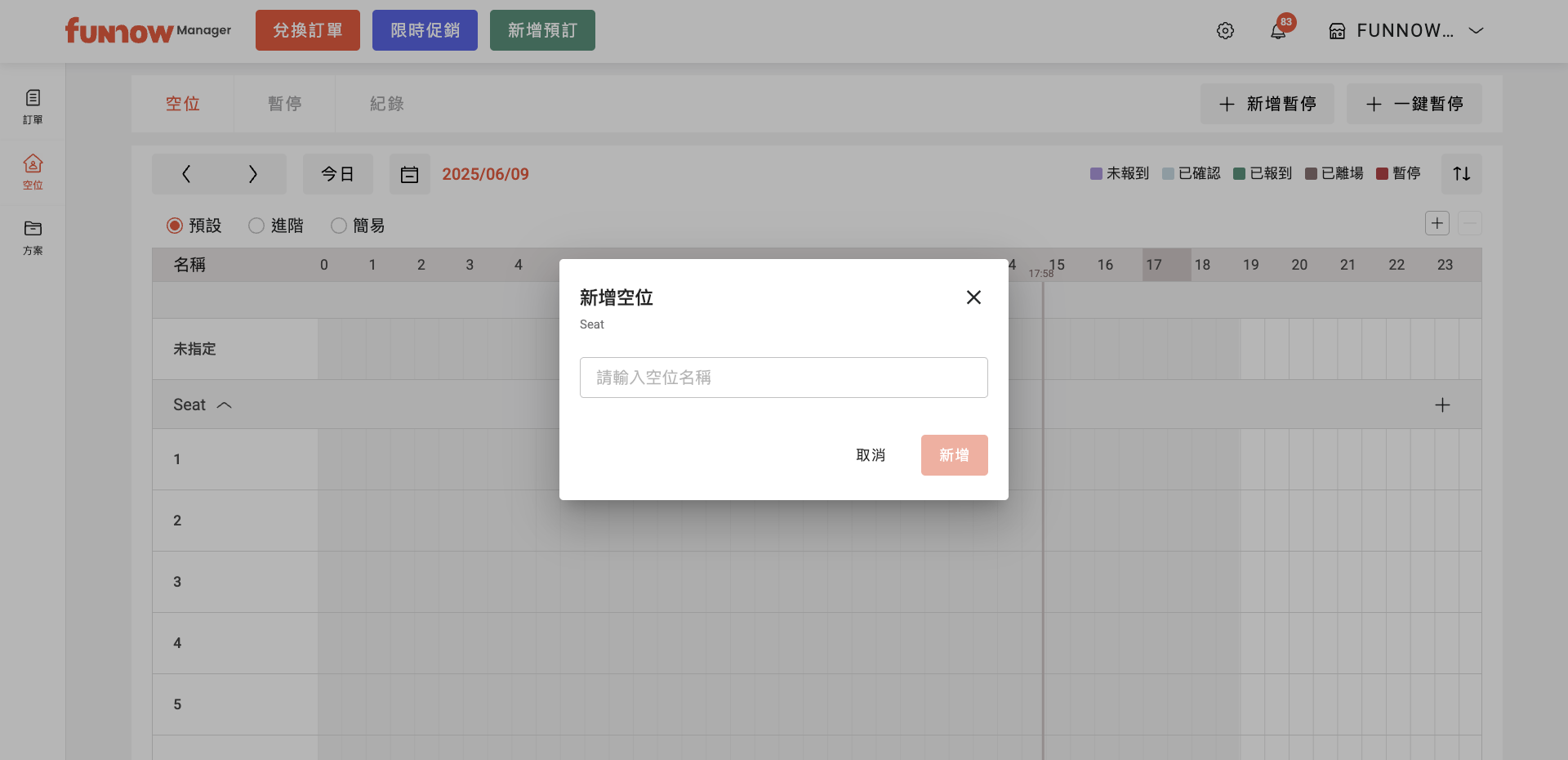
Task: Switch to the 暫停 tab
Action: (x=284, y=104)
